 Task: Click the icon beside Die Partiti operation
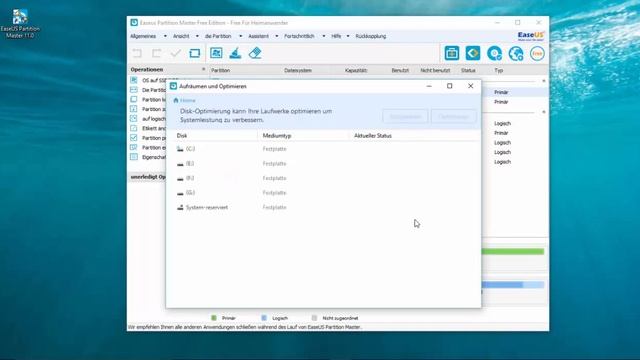tap(134, 90)
